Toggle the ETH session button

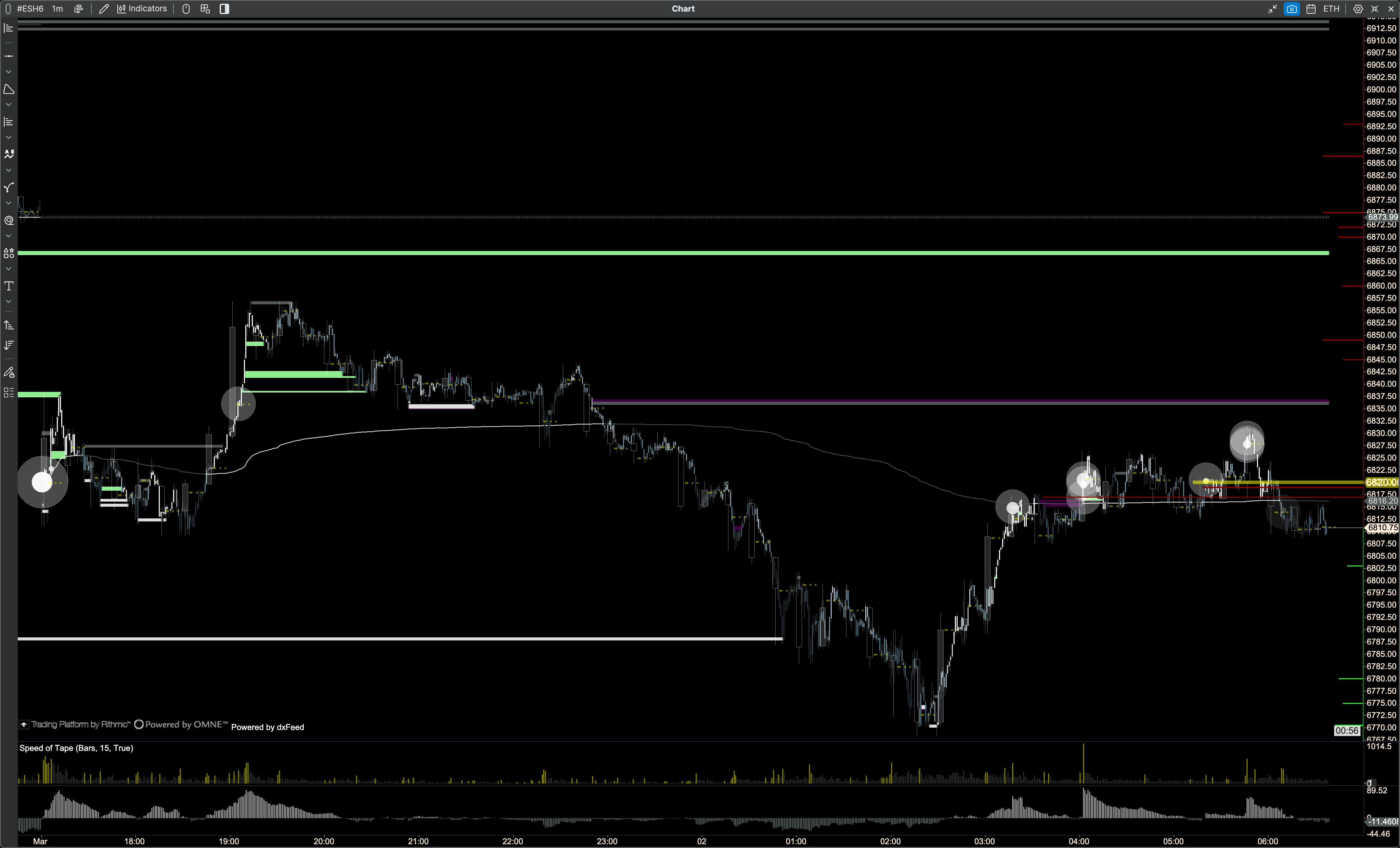click(1331, 9)
